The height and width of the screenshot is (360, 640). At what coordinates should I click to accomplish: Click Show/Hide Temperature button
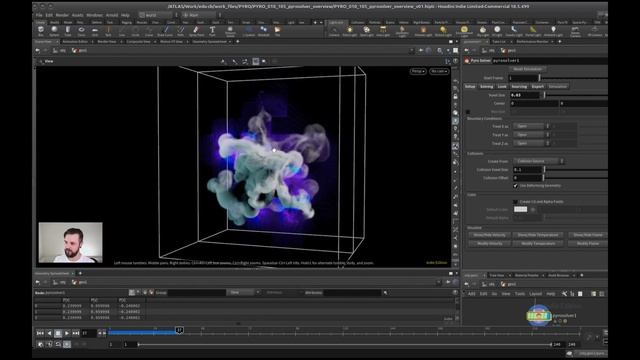(538, 235)
